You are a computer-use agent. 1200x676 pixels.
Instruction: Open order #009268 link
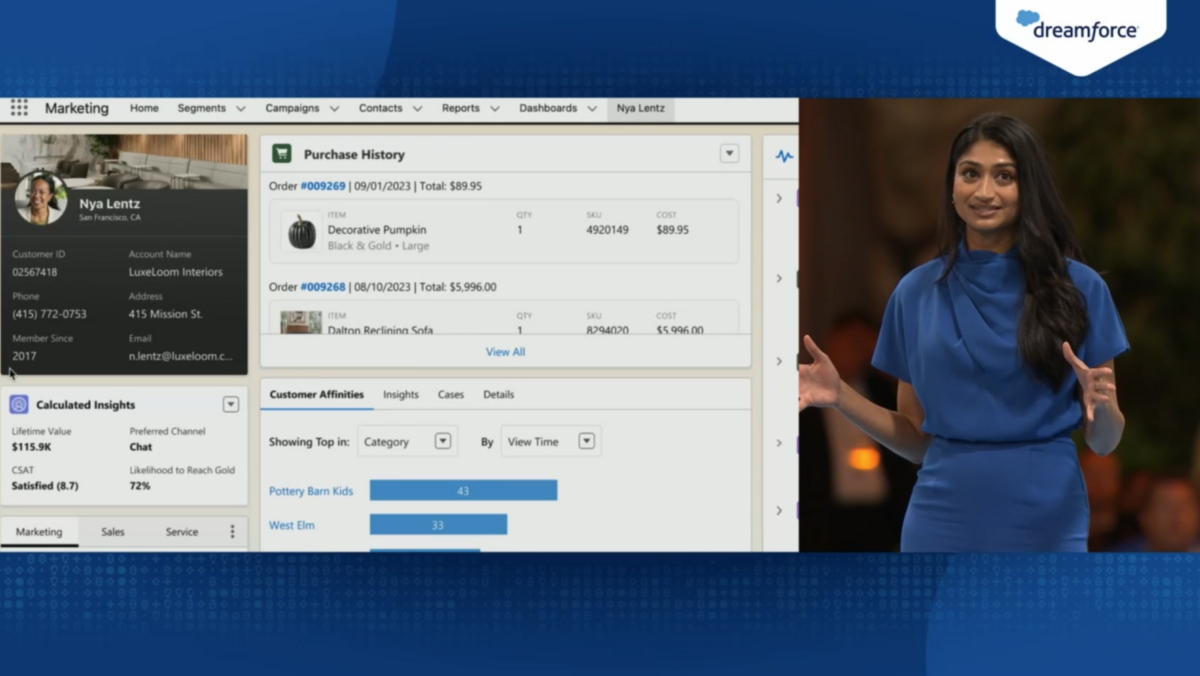click(323, 287)
